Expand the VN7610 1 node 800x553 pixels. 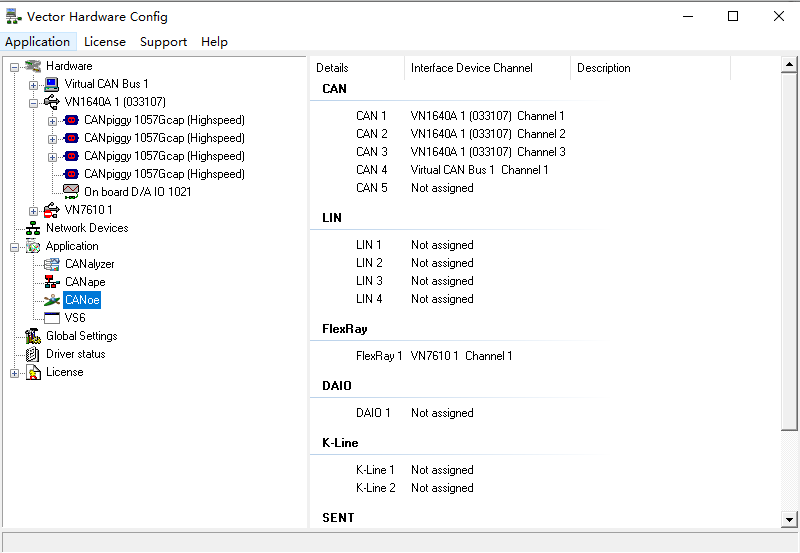pyautogui.click(x=33, y=211)
